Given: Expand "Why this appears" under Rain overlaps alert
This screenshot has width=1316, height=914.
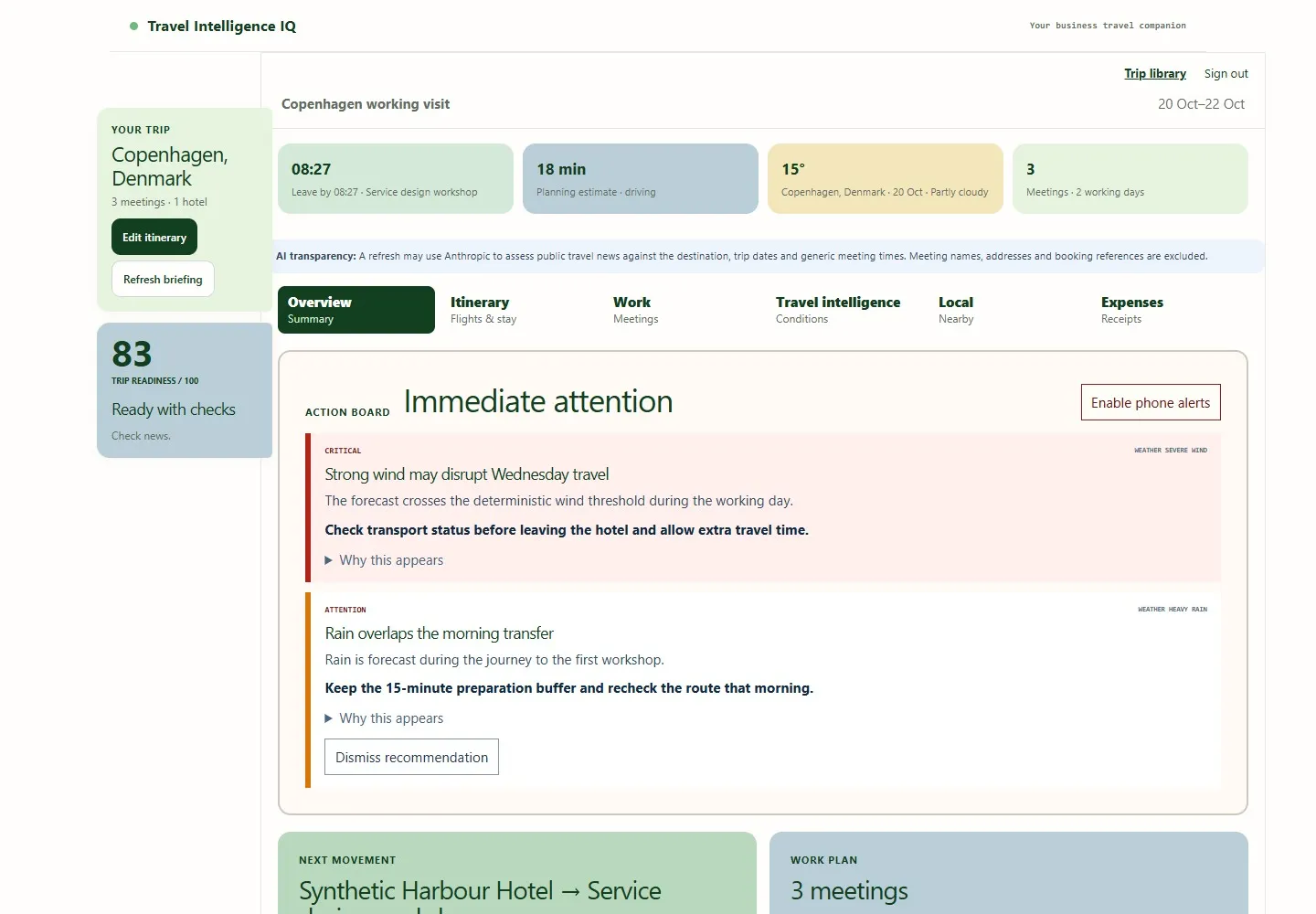Looking at the screenshot, I should [384, 718].
